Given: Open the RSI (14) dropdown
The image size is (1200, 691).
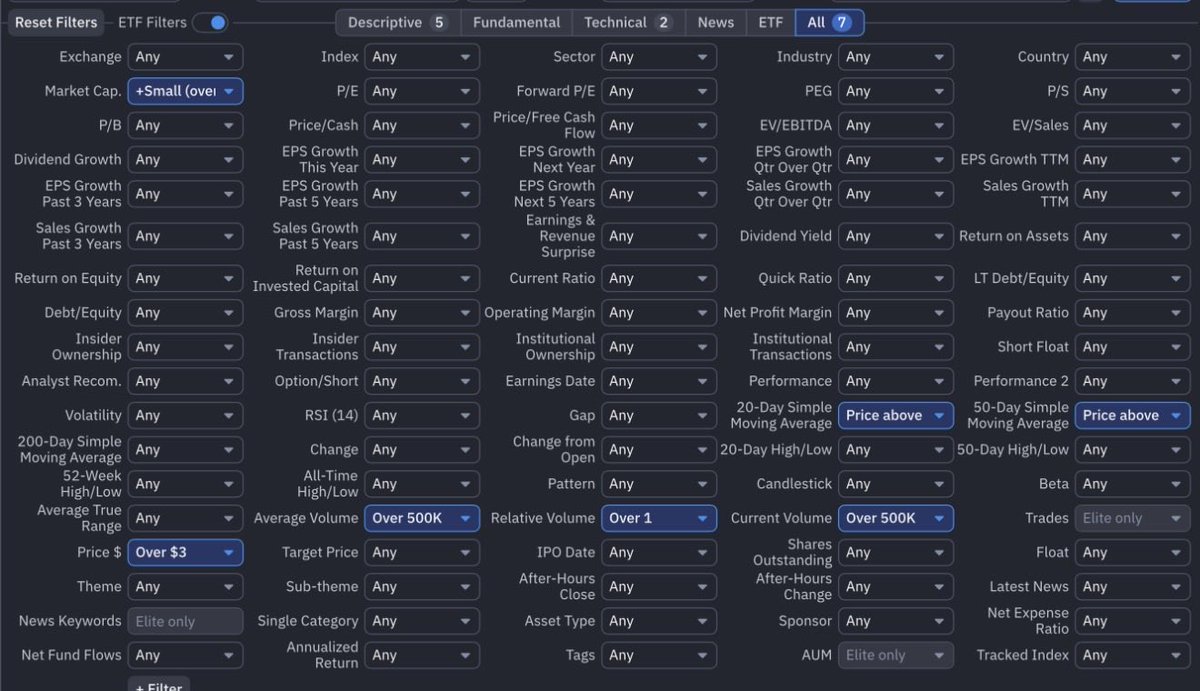Looking at the screenshot, I should (422, 415).
